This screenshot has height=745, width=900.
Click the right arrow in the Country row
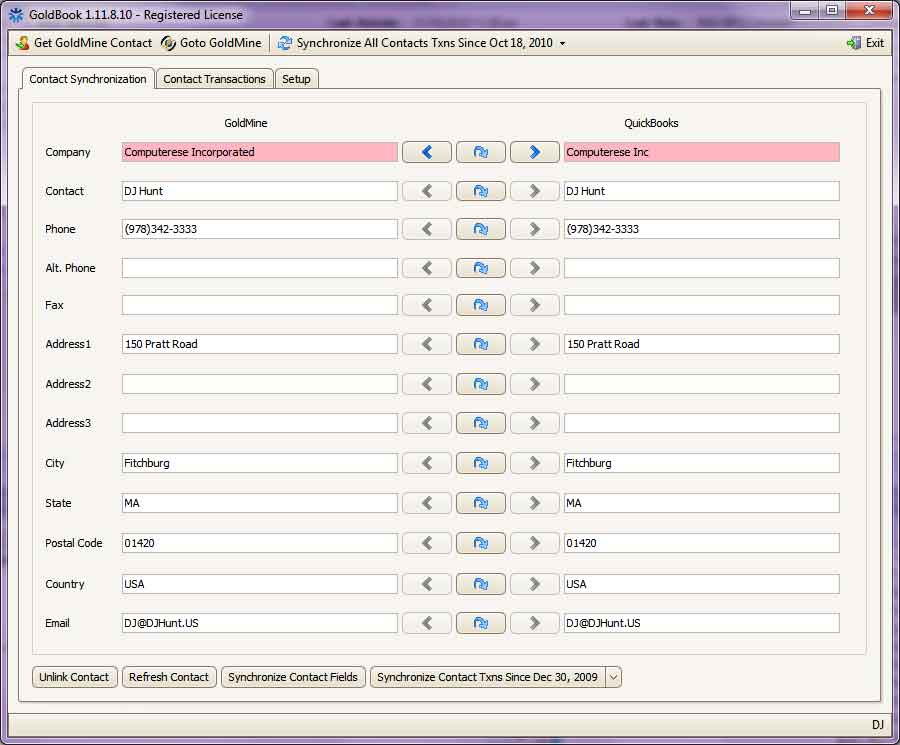coord(534,584)
